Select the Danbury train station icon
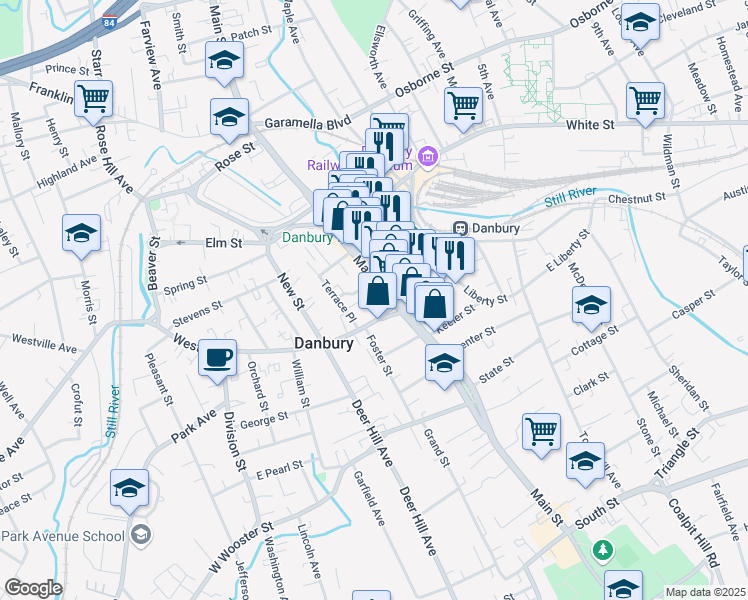This screenshot has width=748, height=600. tap(460, 228)
